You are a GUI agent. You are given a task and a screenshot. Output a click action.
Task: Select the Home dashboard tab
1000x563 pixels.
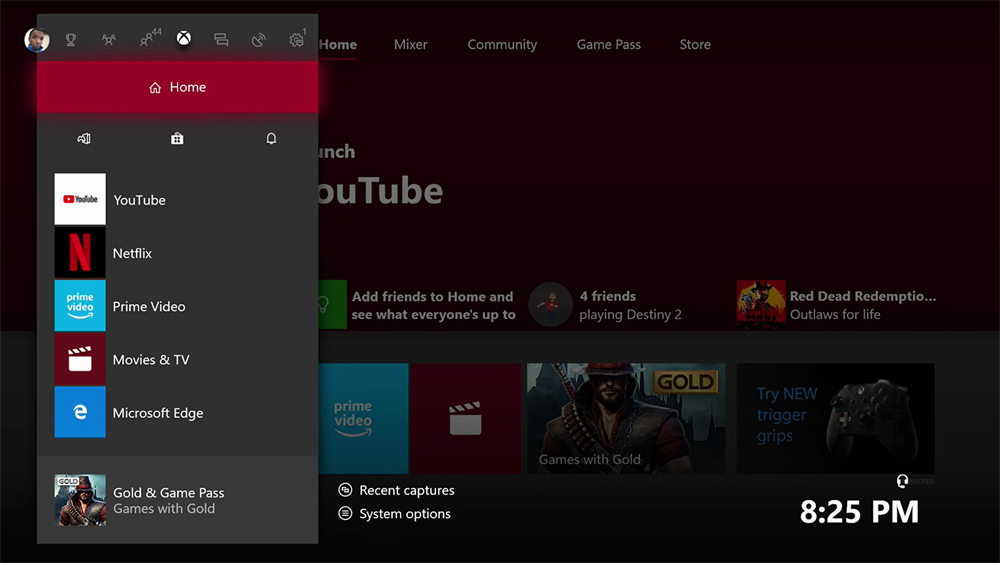pos(338,45)
